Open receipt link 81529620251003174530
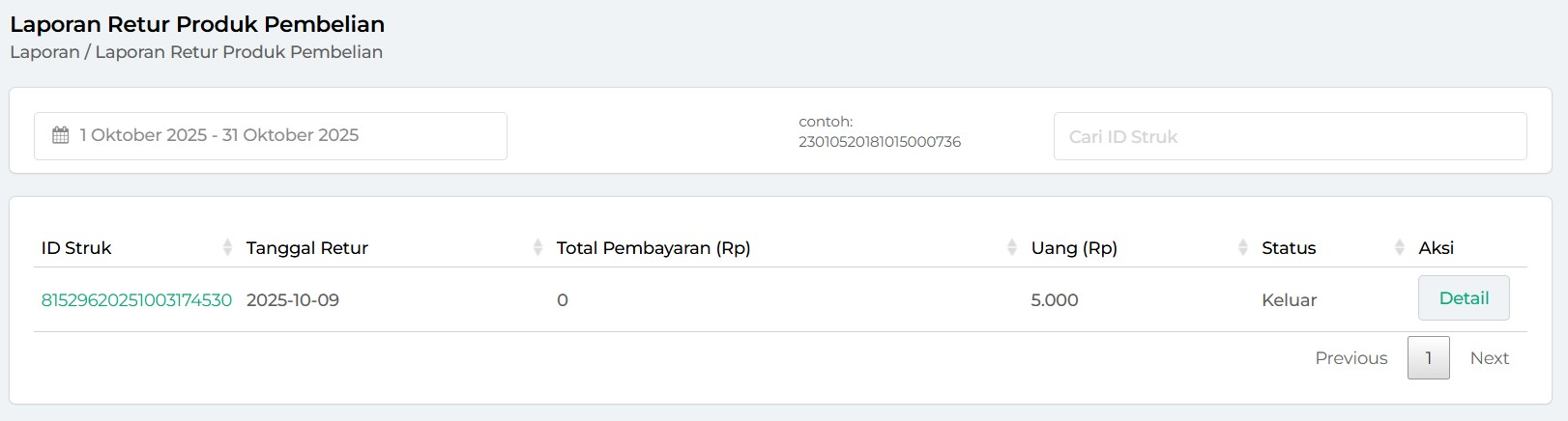Viewport: 1568px width, 421px height. [x=136, y=300]
